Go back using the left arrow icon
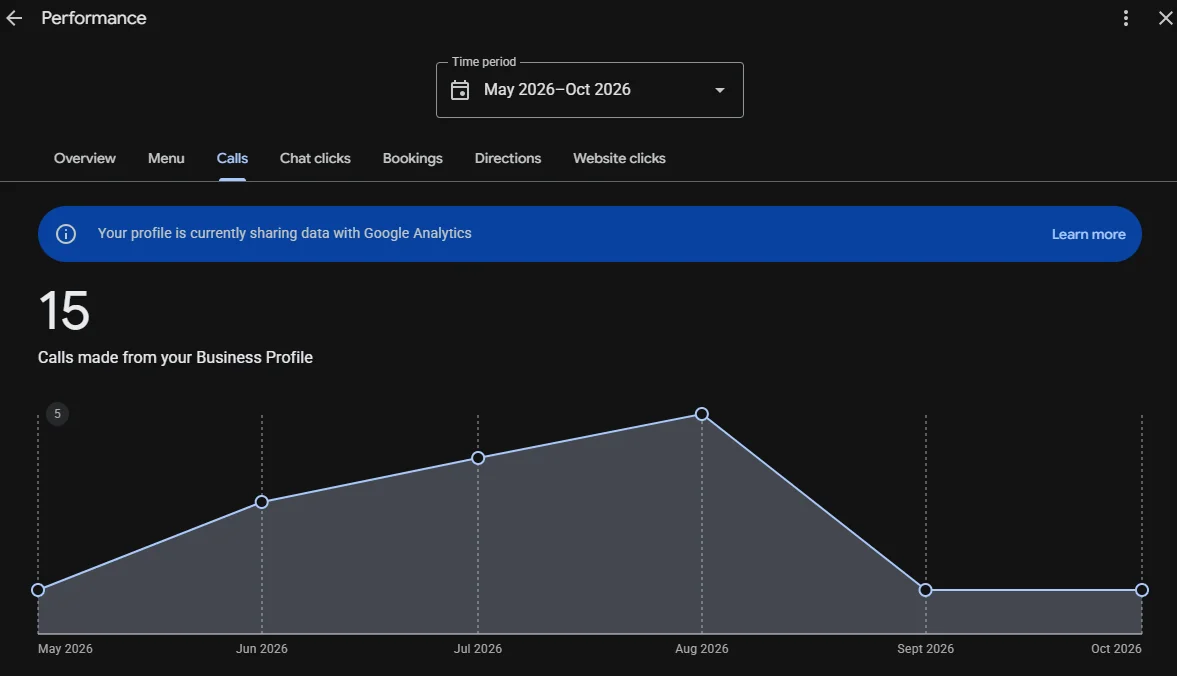1177x676 pixels. 14,18
